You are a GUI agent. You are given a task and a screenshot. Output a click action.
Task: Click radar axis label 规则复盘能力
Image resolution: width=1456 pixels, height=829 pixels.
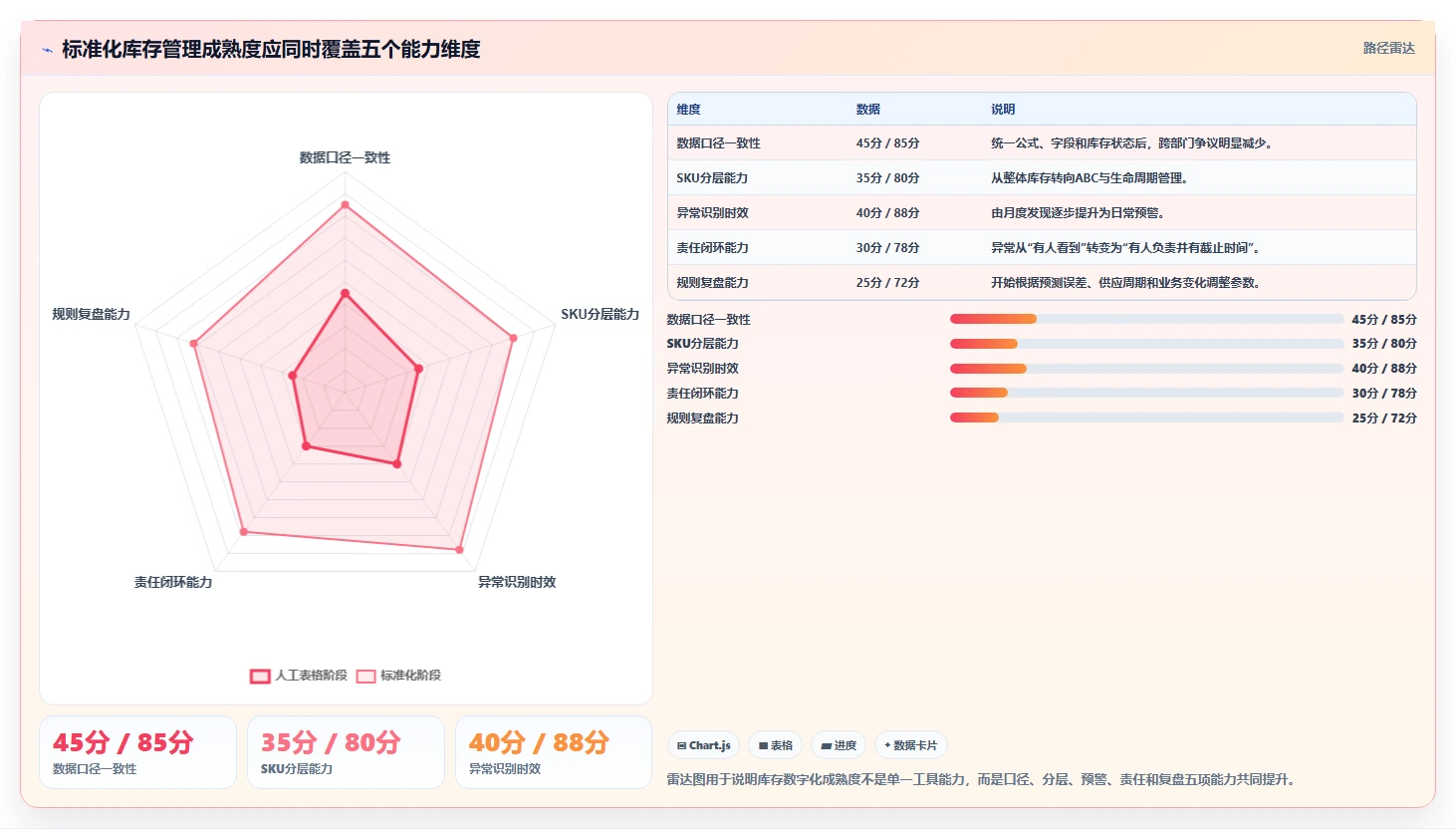pos(92,314)
